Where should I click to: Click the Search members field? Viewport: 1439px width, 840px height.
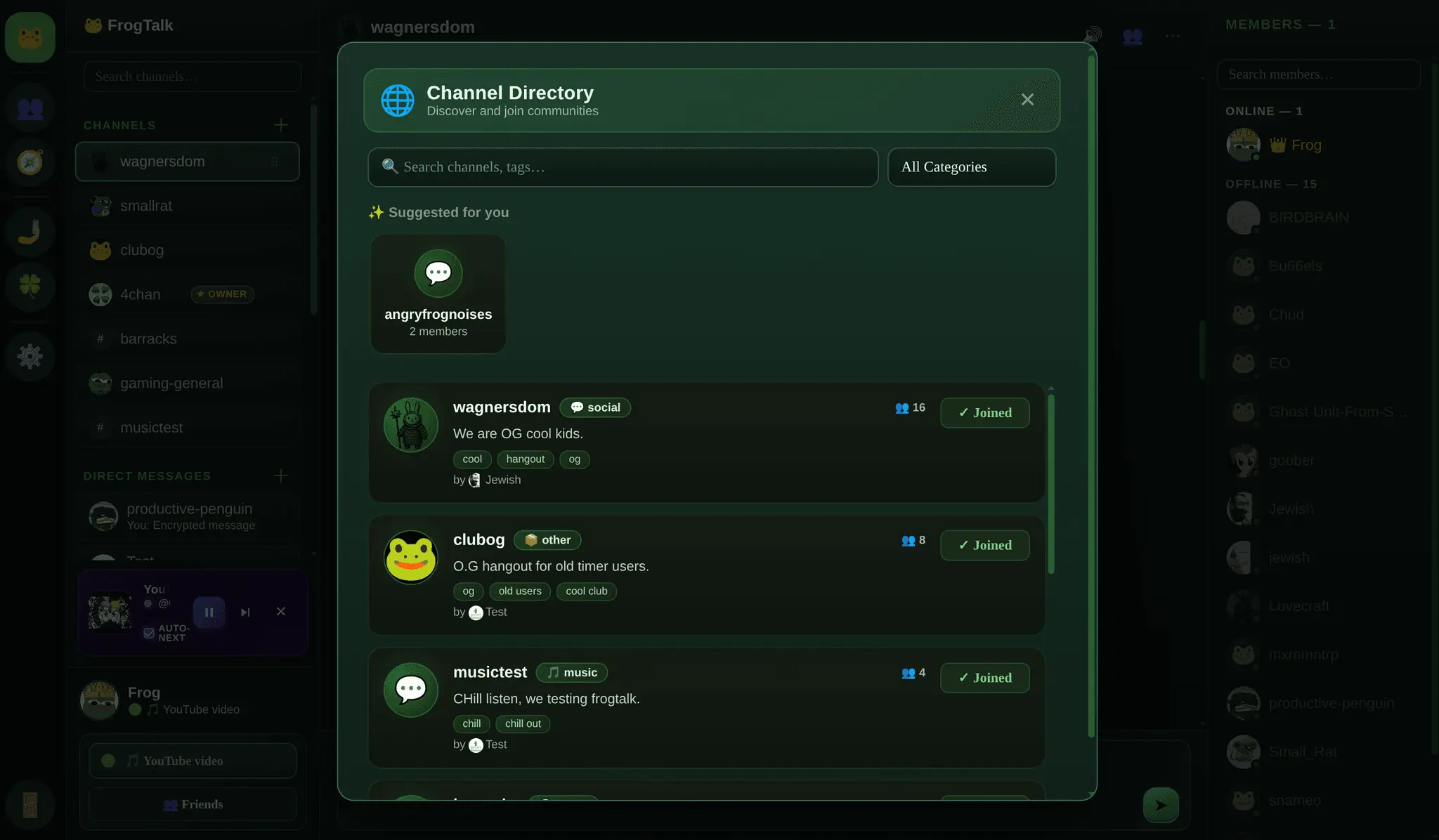click(x=1319, y=74)
